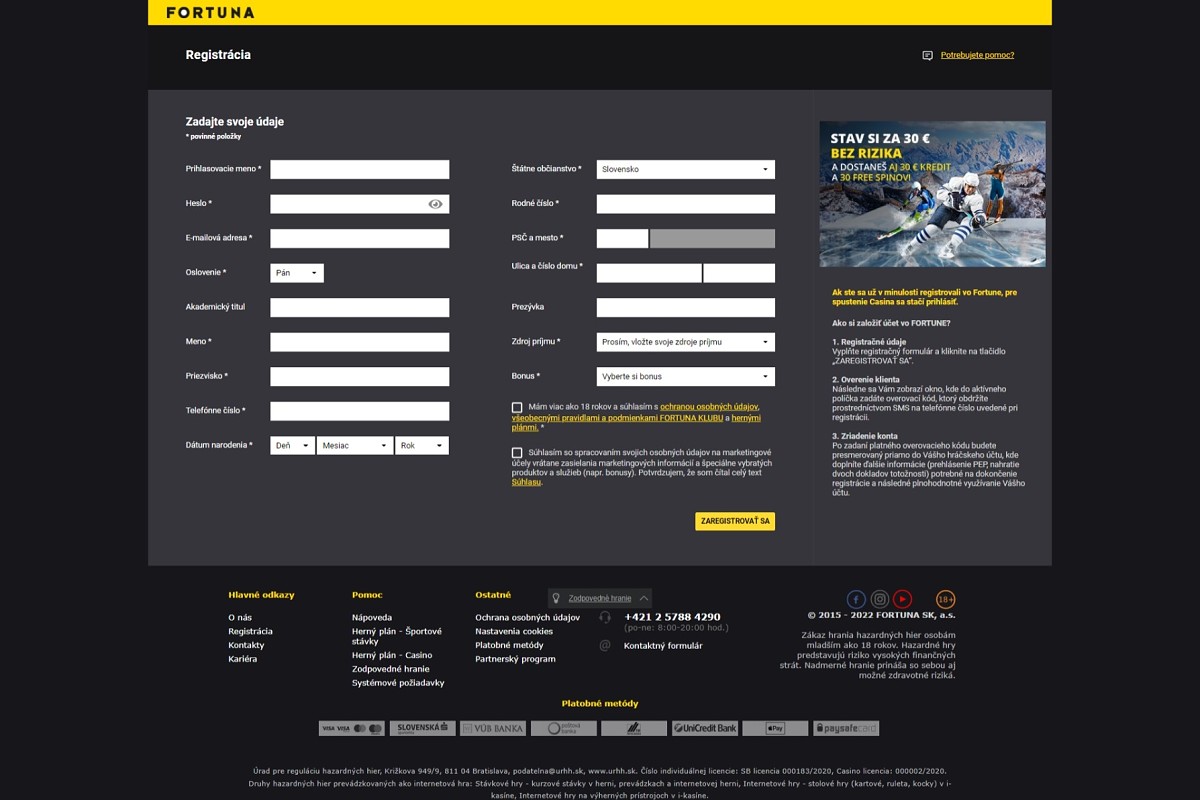Click the UniCredit Bank payment logo
1200x800 pixels.
point(705,728)
